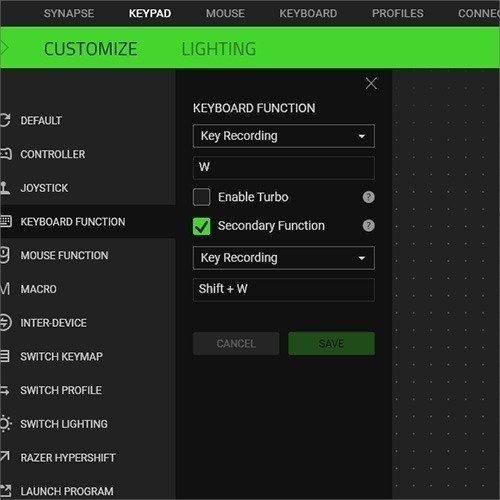Enable the Turbo checkbox
Screen dimensions: 500x500
coord(201,197)
